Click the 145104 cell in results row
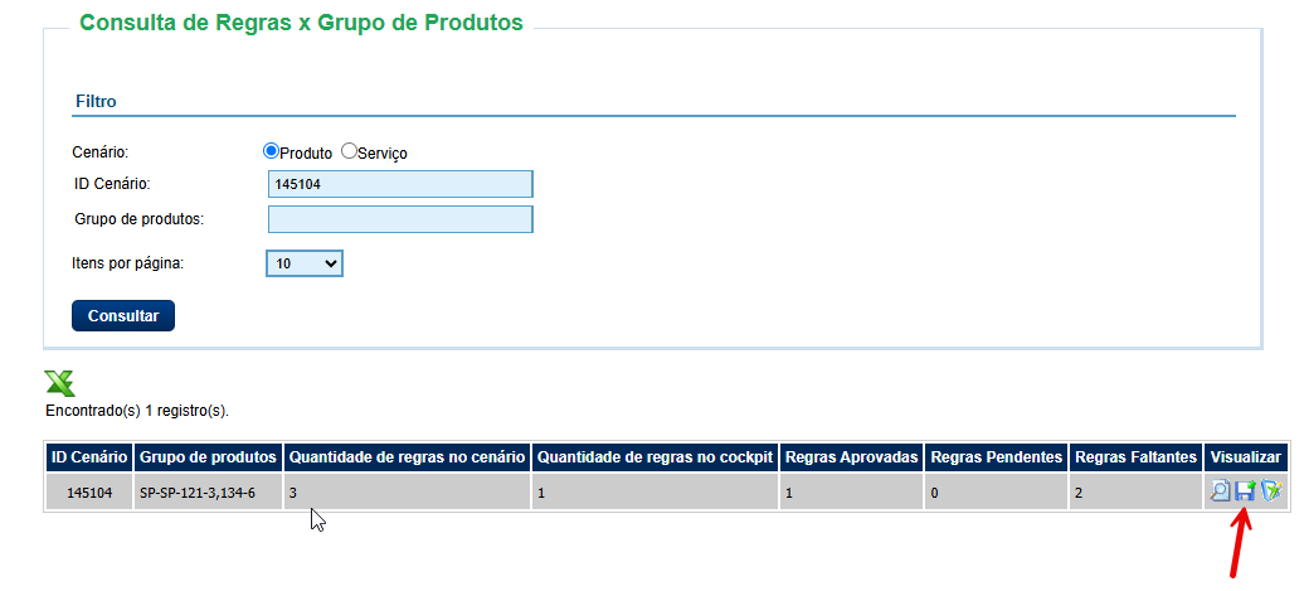Image resolution: width=1304 pixels, height=591 pixels. point(90,492)
